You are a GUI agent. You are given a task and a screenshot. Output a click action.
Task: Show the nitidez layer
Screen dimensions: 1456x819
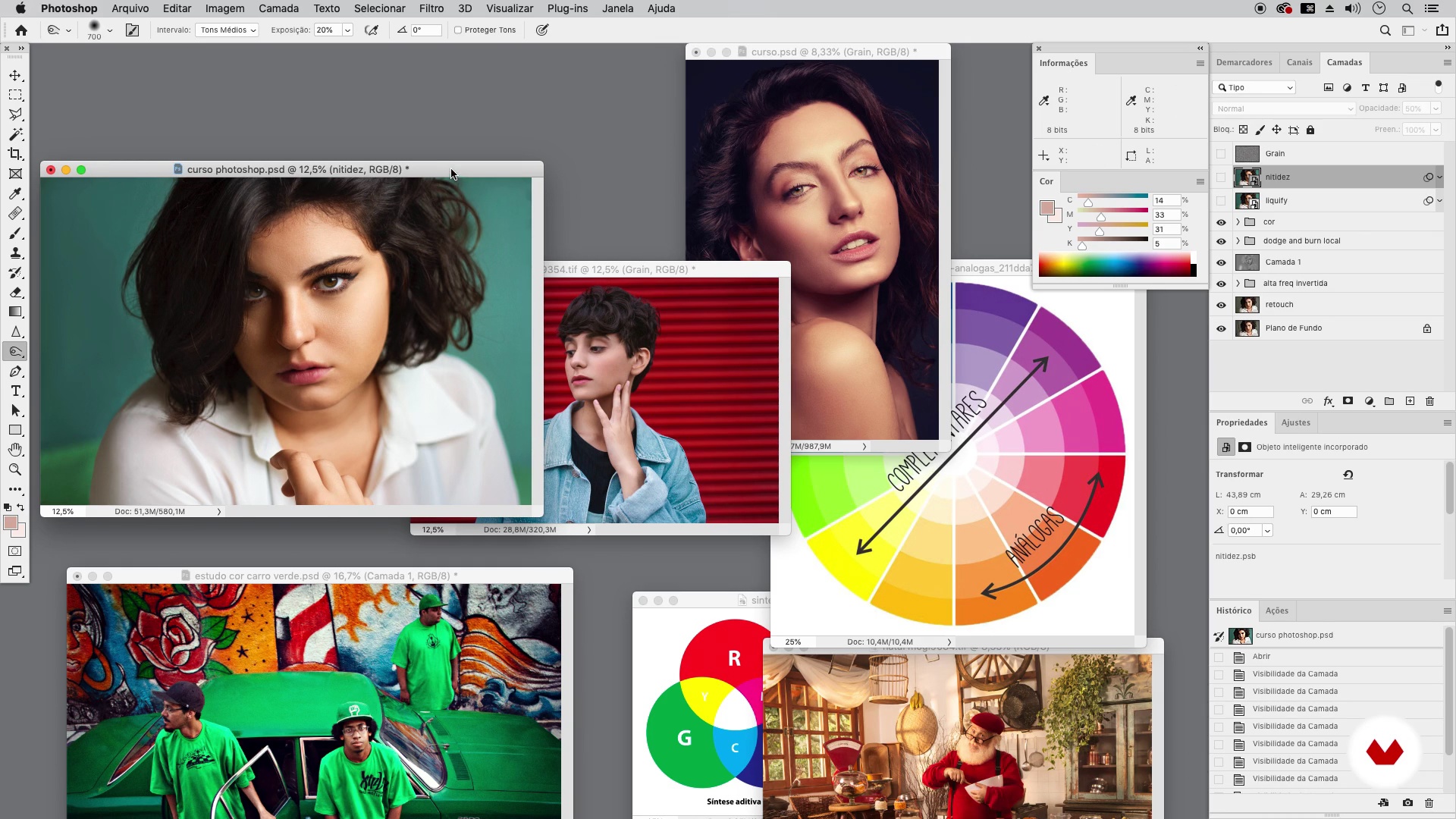tap(1221, 177)
